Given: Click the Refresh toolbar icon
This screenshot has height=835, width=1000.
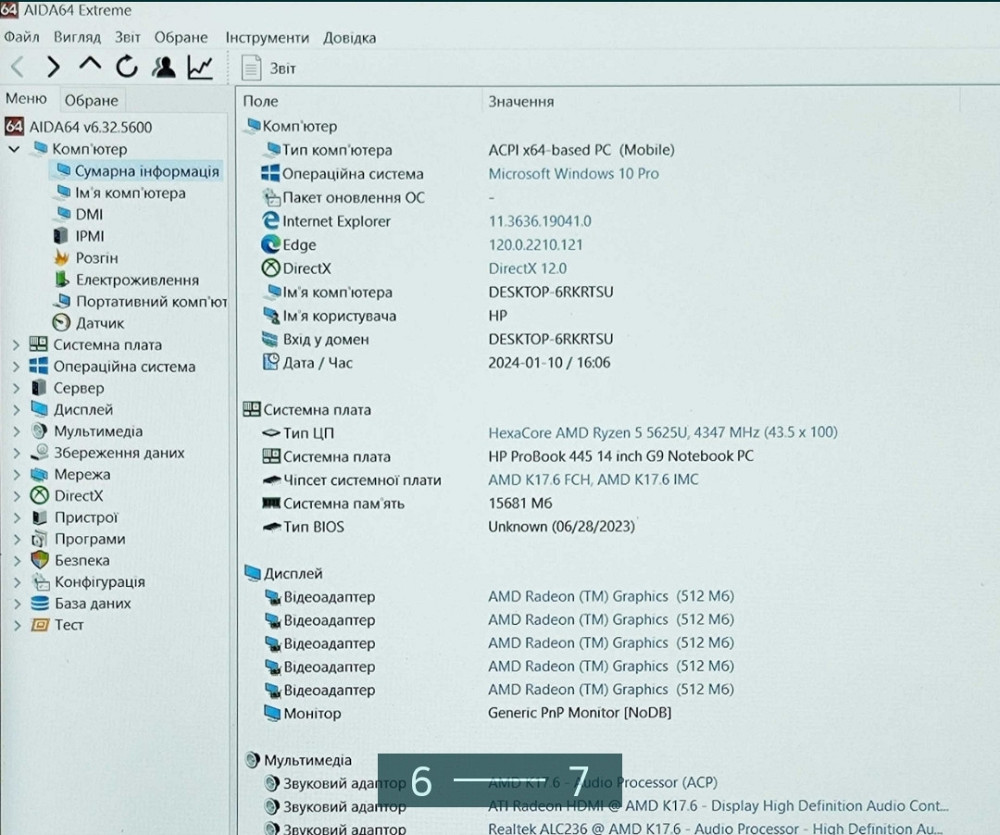Looking at the screenshot, I should 126,67.
